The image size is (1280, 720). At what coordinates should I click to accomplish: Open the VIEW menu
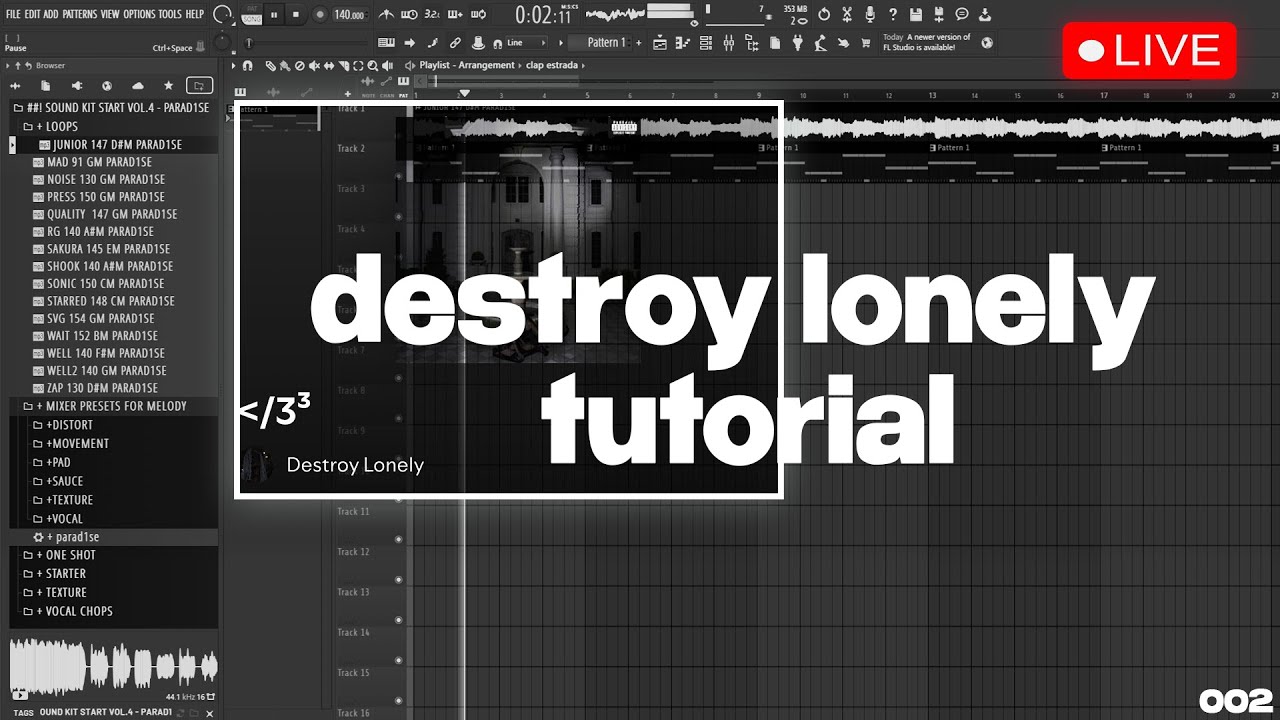[110, 14]
